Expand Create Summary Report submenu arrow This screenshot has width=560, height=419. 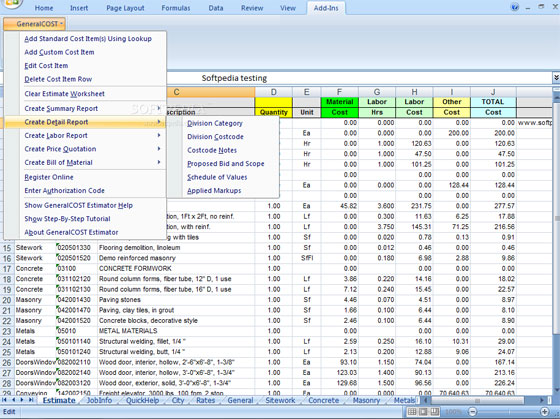(x=159, y=108)
